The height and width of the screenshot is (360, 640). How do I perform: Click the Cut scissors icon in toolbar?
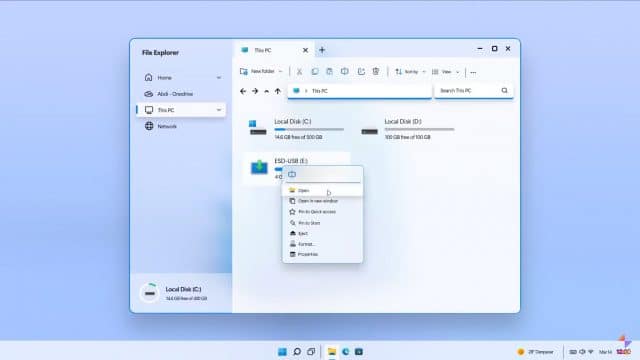click(x=299, y=72)
